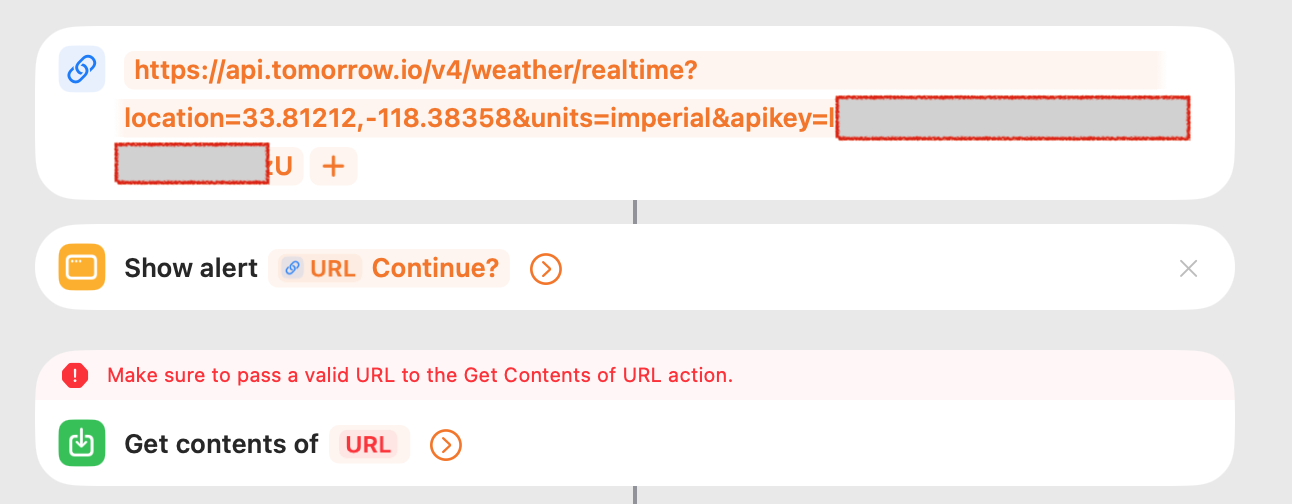Add another URL with the plus button

click(x=333, y=166)
